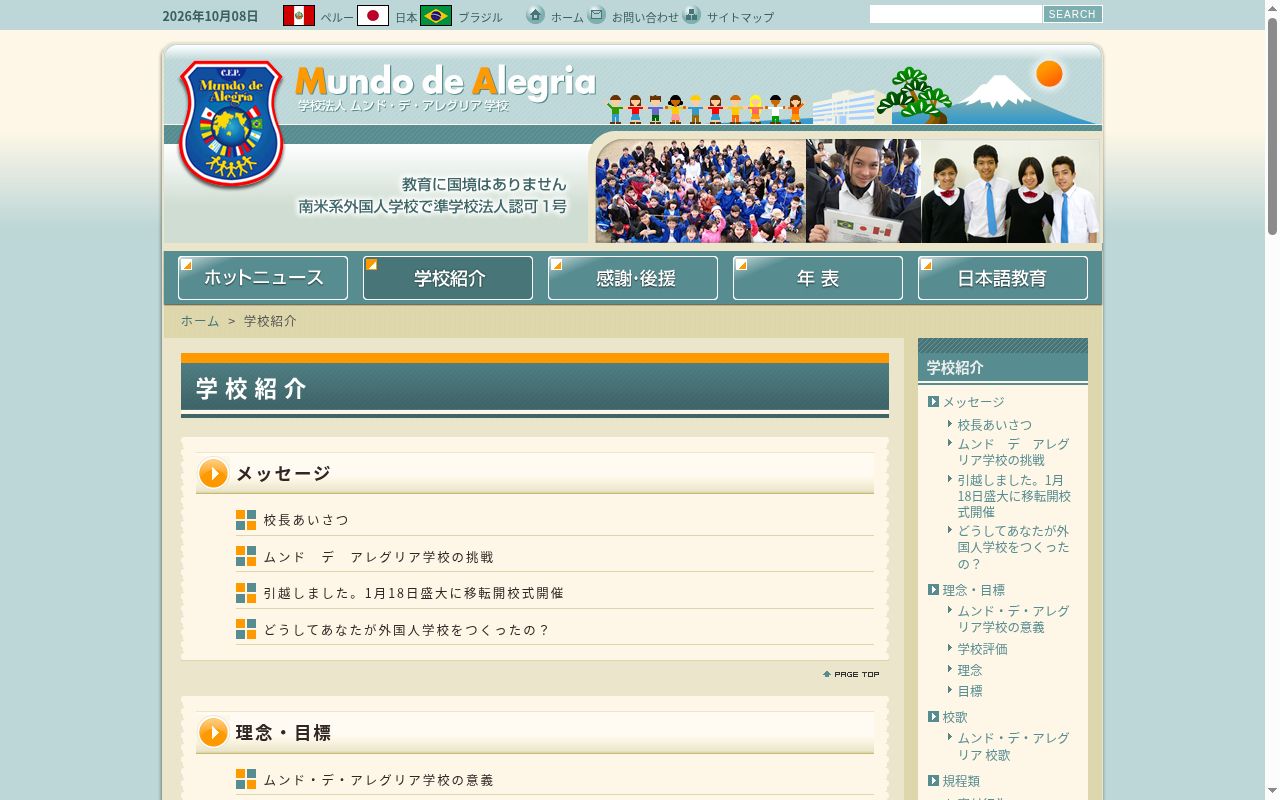Screen dimensions: 1280x800
Task: Click the orange arrow icon beside メッセージ heading
Action: (213, 473)
